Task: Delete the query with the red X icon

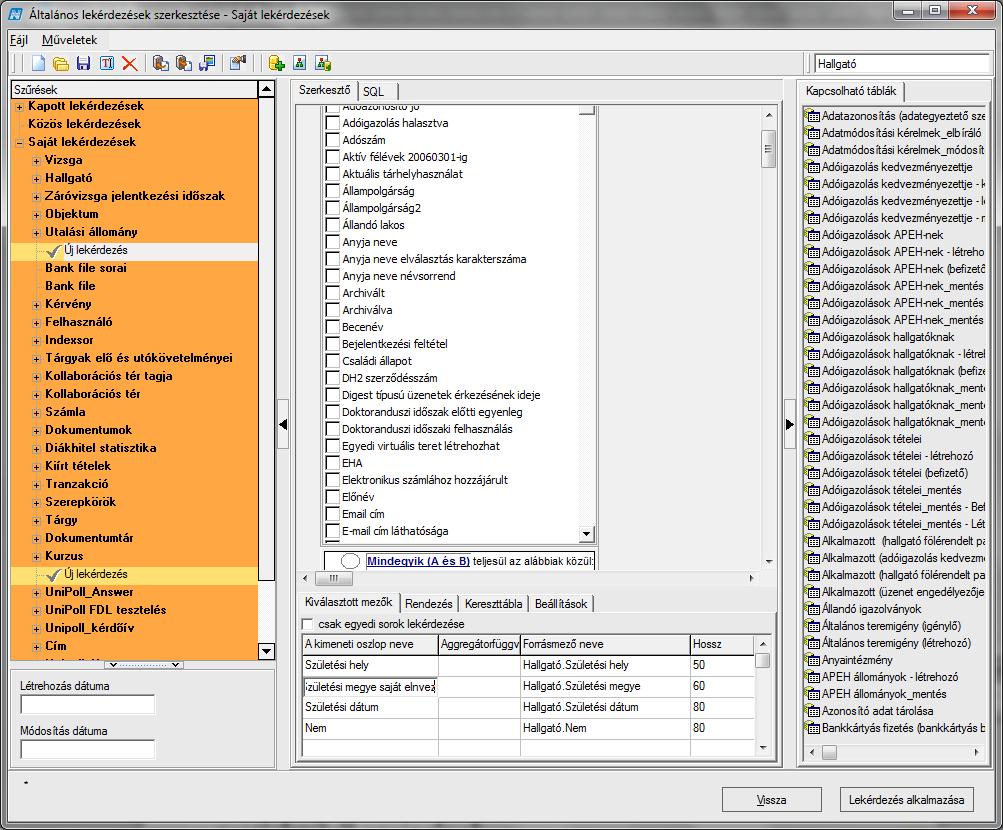Action: coord(129,63)
